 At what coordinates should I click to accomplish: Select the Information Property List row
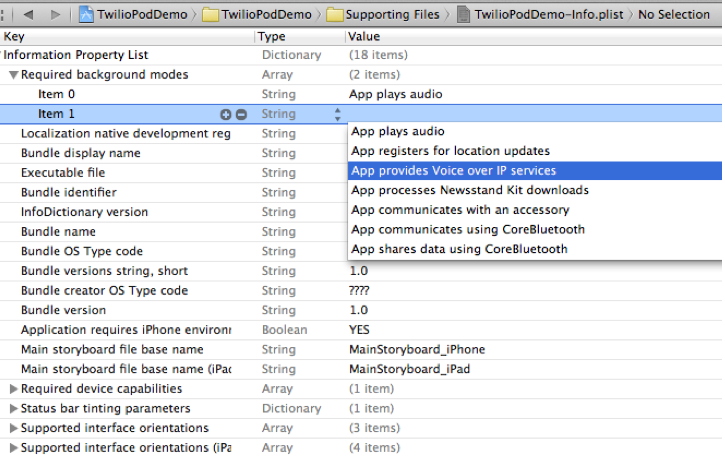pyautogui.click(x=361, y=55)
